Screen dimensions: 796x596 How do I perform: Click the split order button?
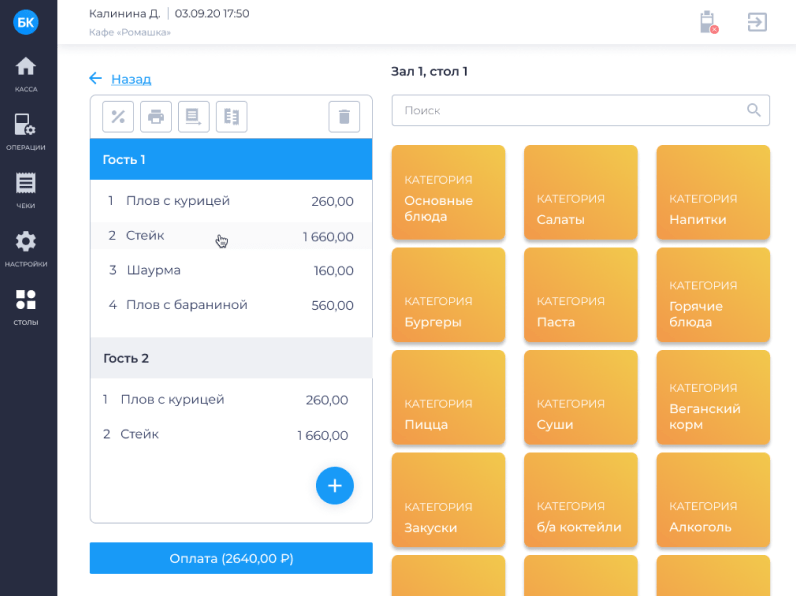click(x=231, y=117)
